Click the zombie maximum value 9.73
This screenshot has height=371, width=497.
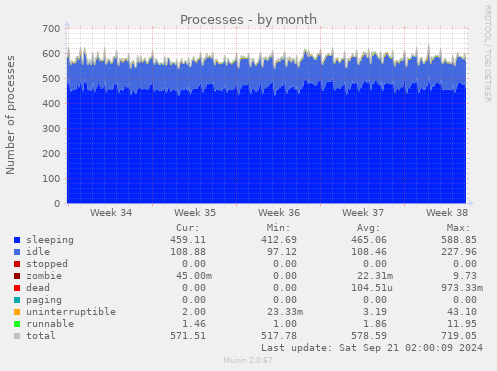pos(465,276)
